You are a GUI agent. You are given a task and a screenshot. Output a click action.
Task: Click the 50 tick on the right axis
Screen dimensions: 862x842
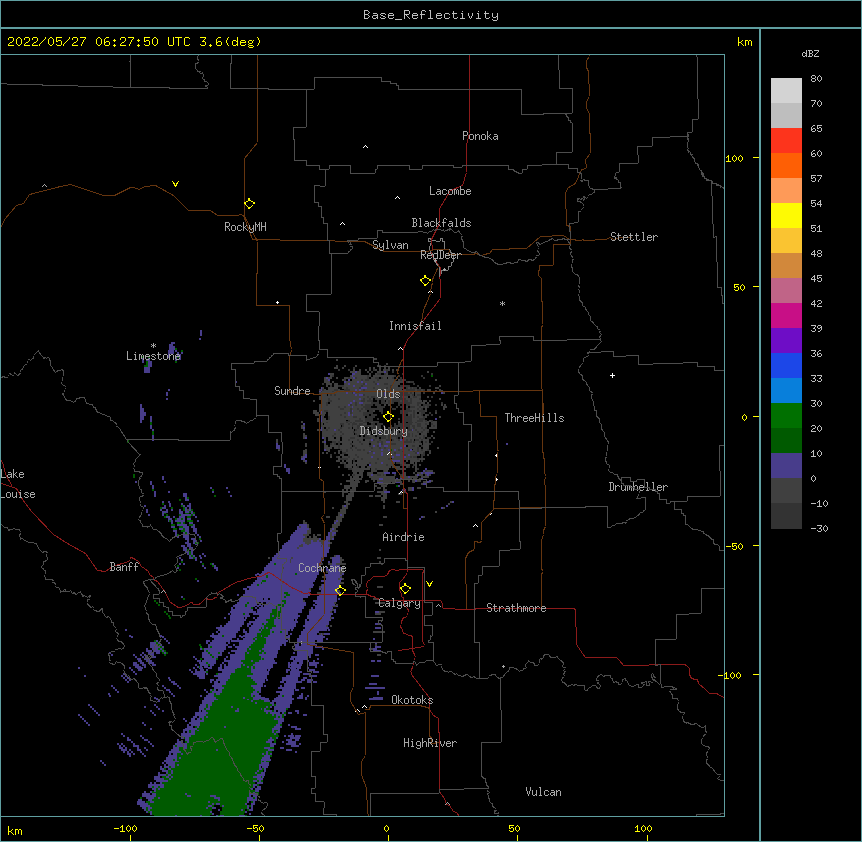tap(739, 287)
